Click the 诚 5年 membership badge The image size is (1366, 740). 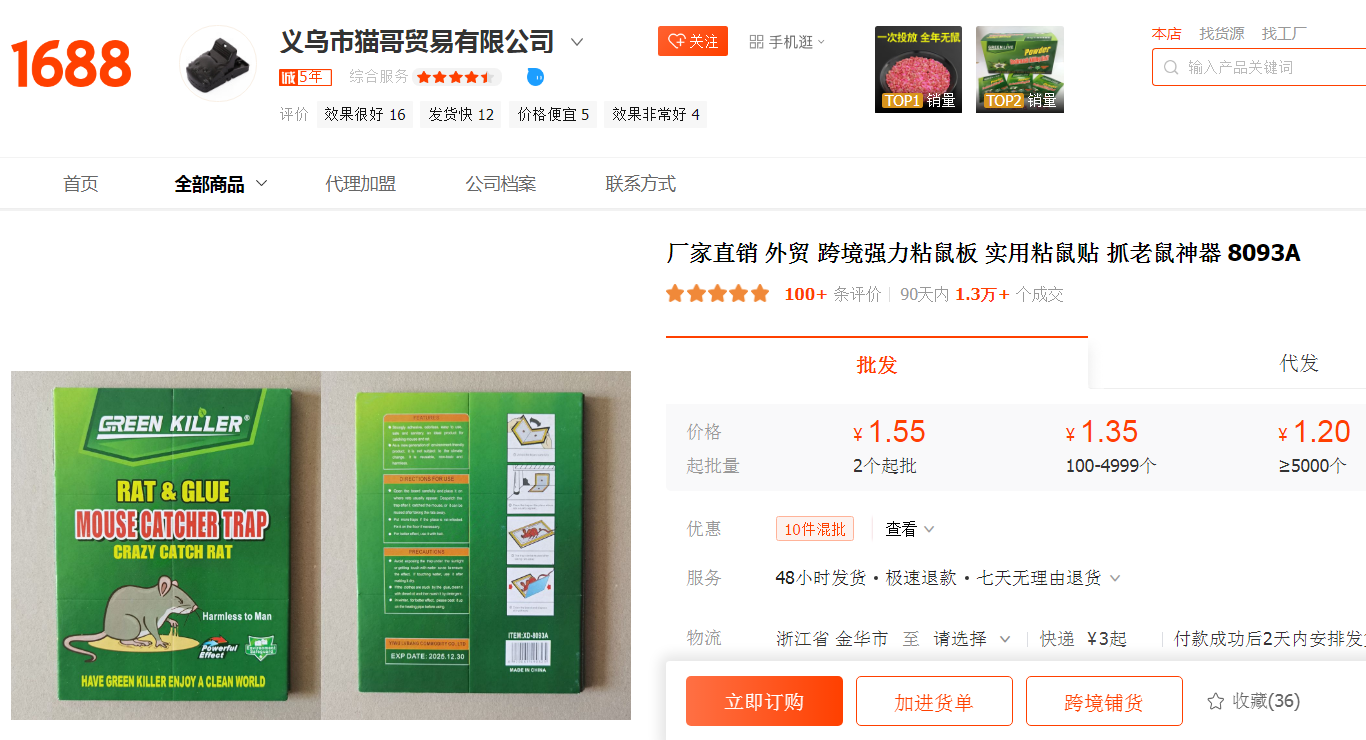[x=304, y=77]
